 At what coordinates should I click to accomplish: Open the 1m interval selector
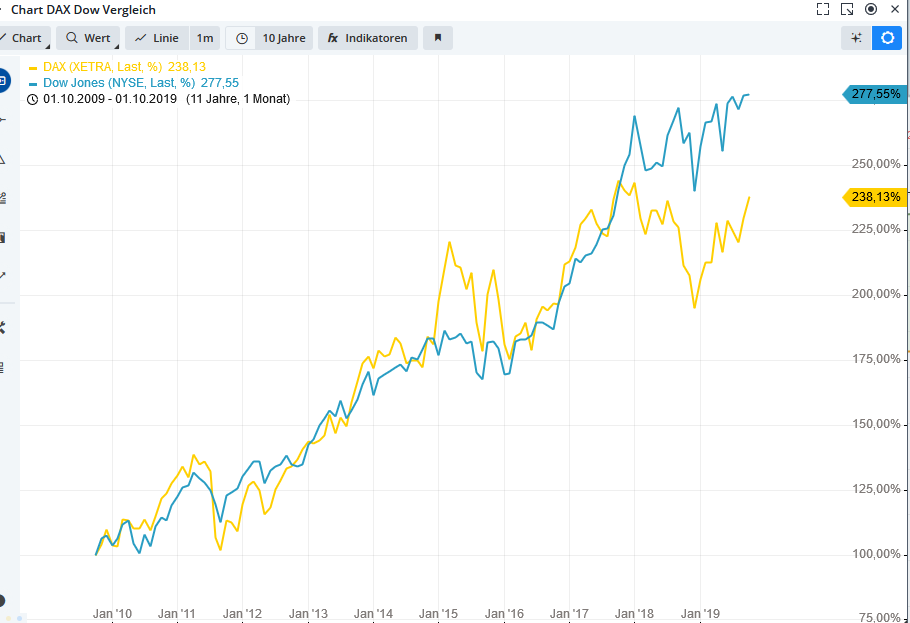pyautogui.click(x=204, y=37)
